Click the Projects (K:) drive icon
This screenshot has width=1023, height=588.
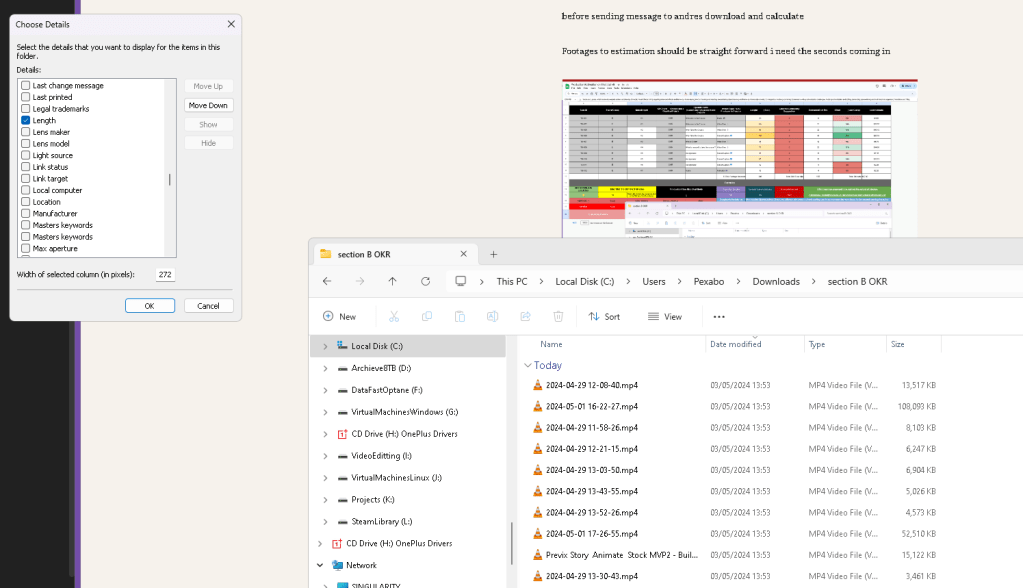point(343,500)
